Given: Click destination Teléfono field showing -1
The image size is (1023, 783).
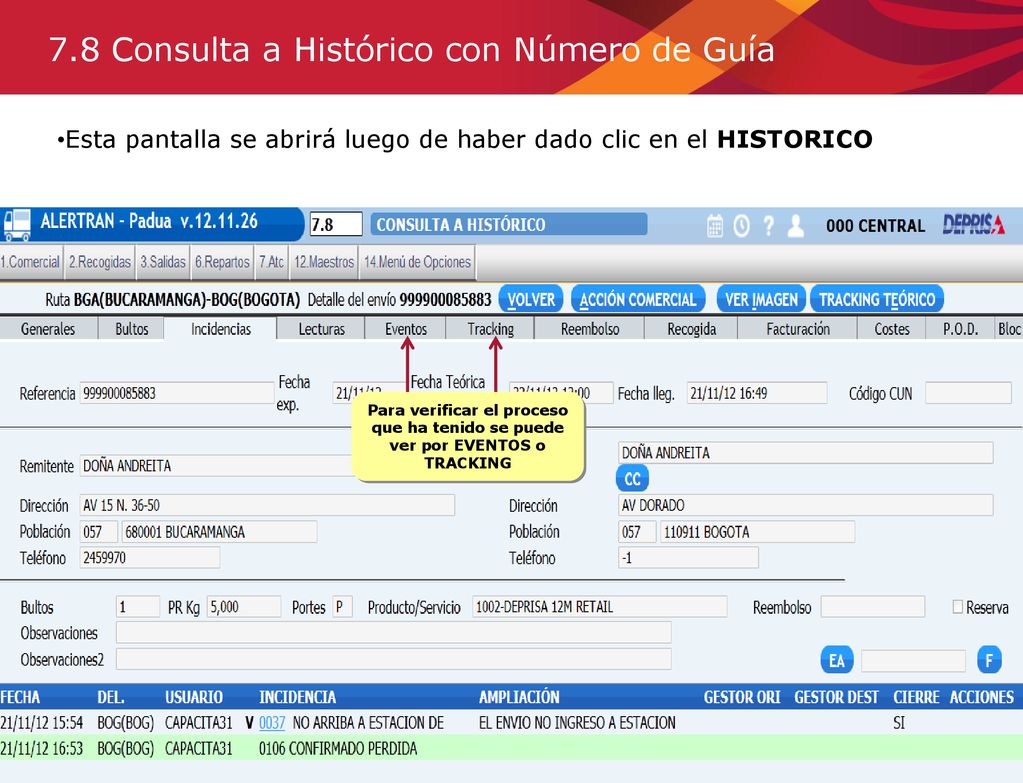Looking at the screenshot, I should (x=688, y=558).
